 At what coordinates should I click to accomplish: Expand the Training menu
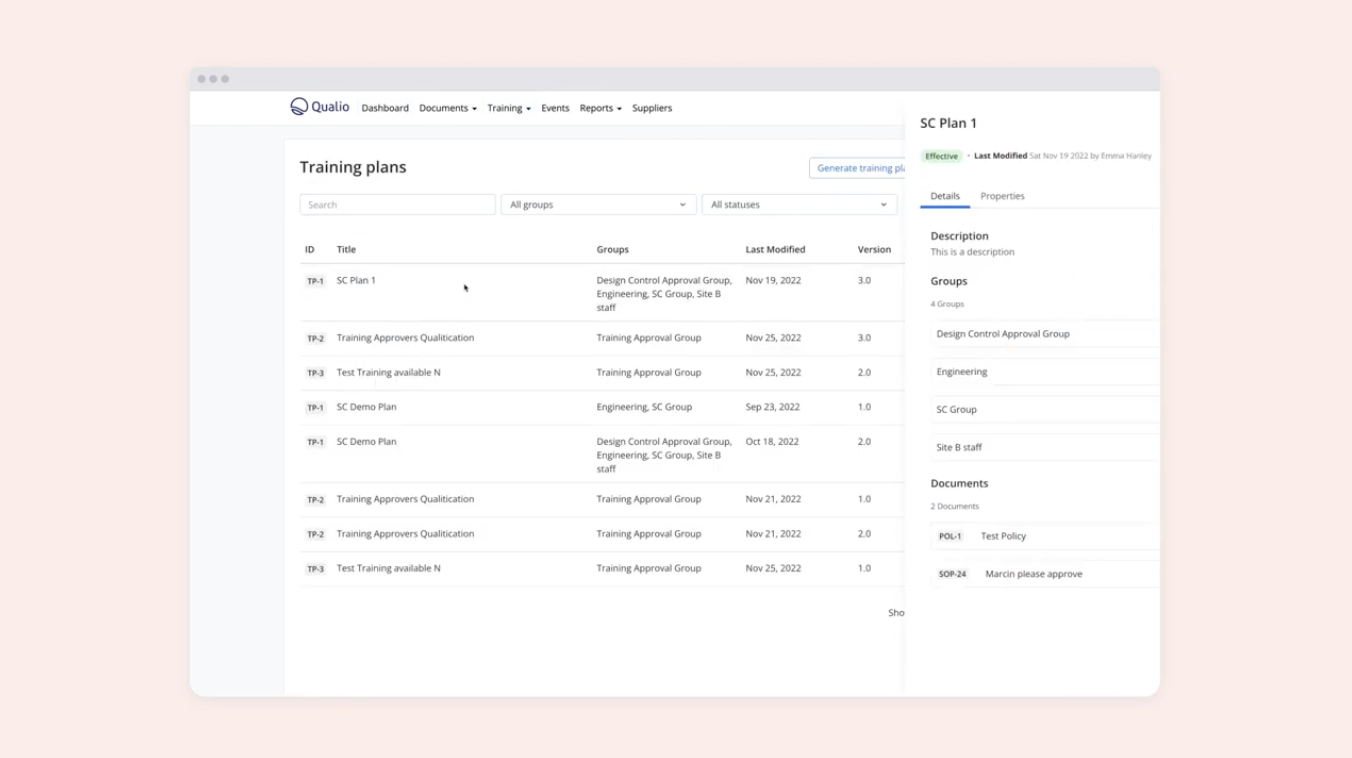pos(508,108)
